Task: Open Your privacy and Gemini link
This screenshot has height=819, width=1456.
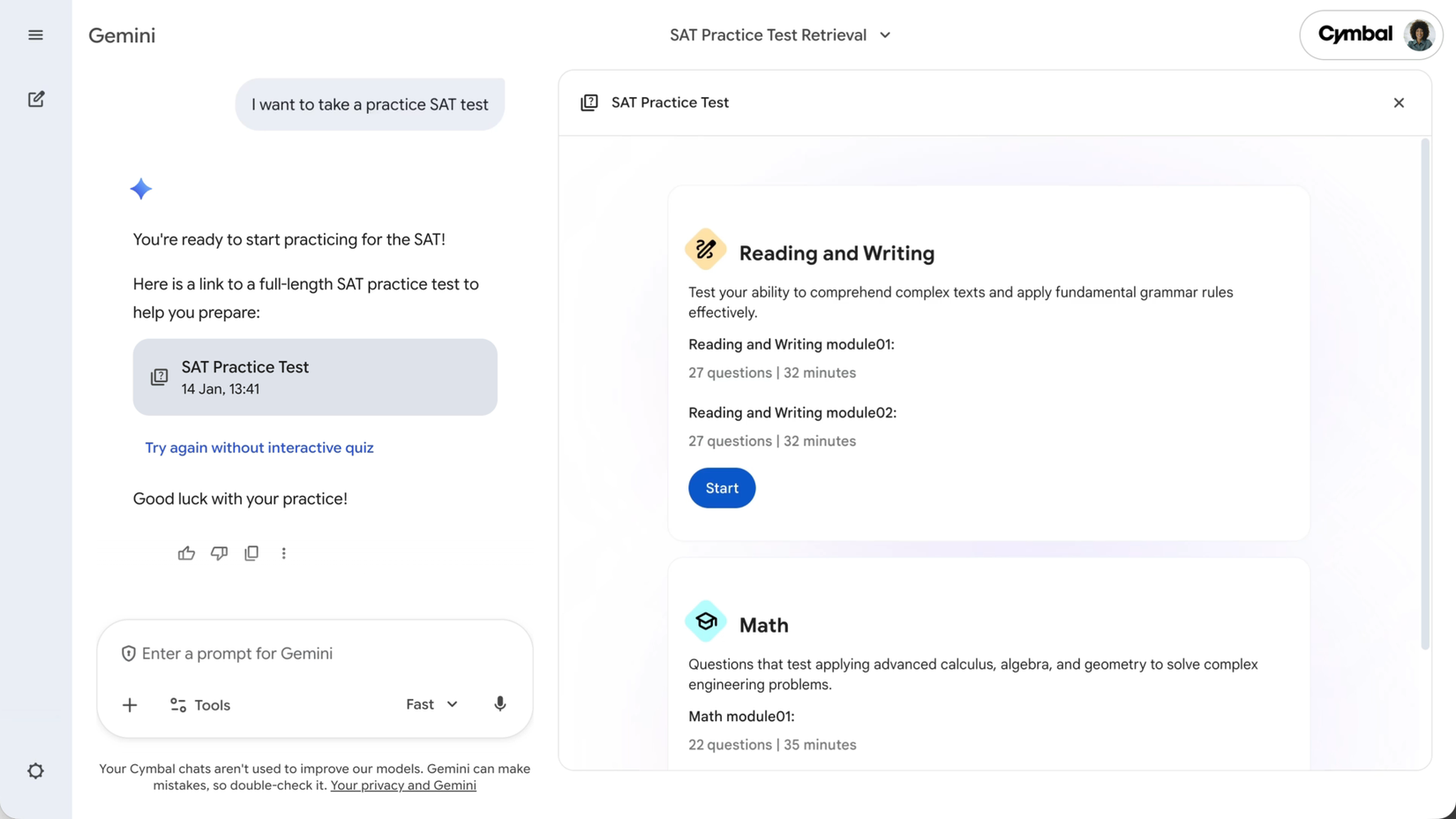Action: 403,785
